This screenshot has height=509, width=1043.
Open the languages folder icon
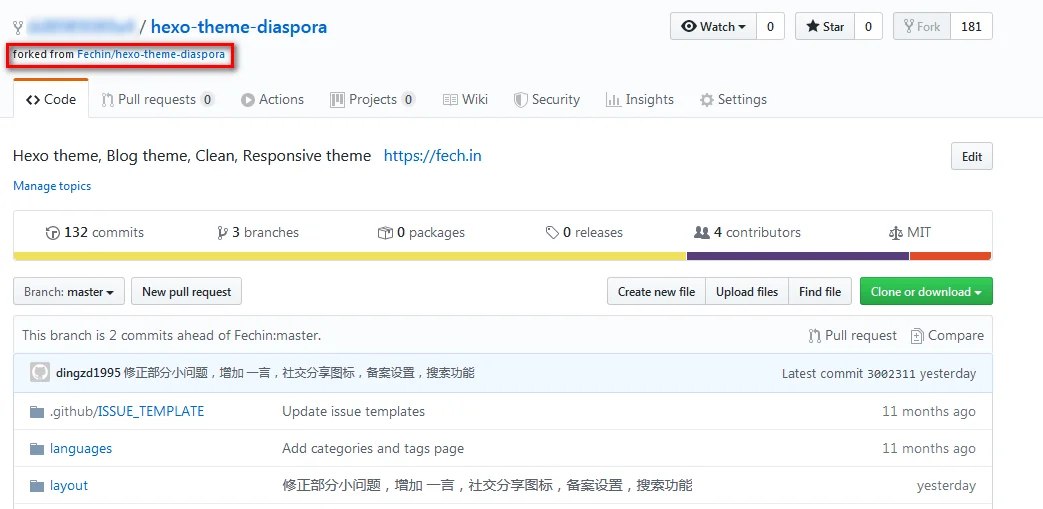click(37, 449)
